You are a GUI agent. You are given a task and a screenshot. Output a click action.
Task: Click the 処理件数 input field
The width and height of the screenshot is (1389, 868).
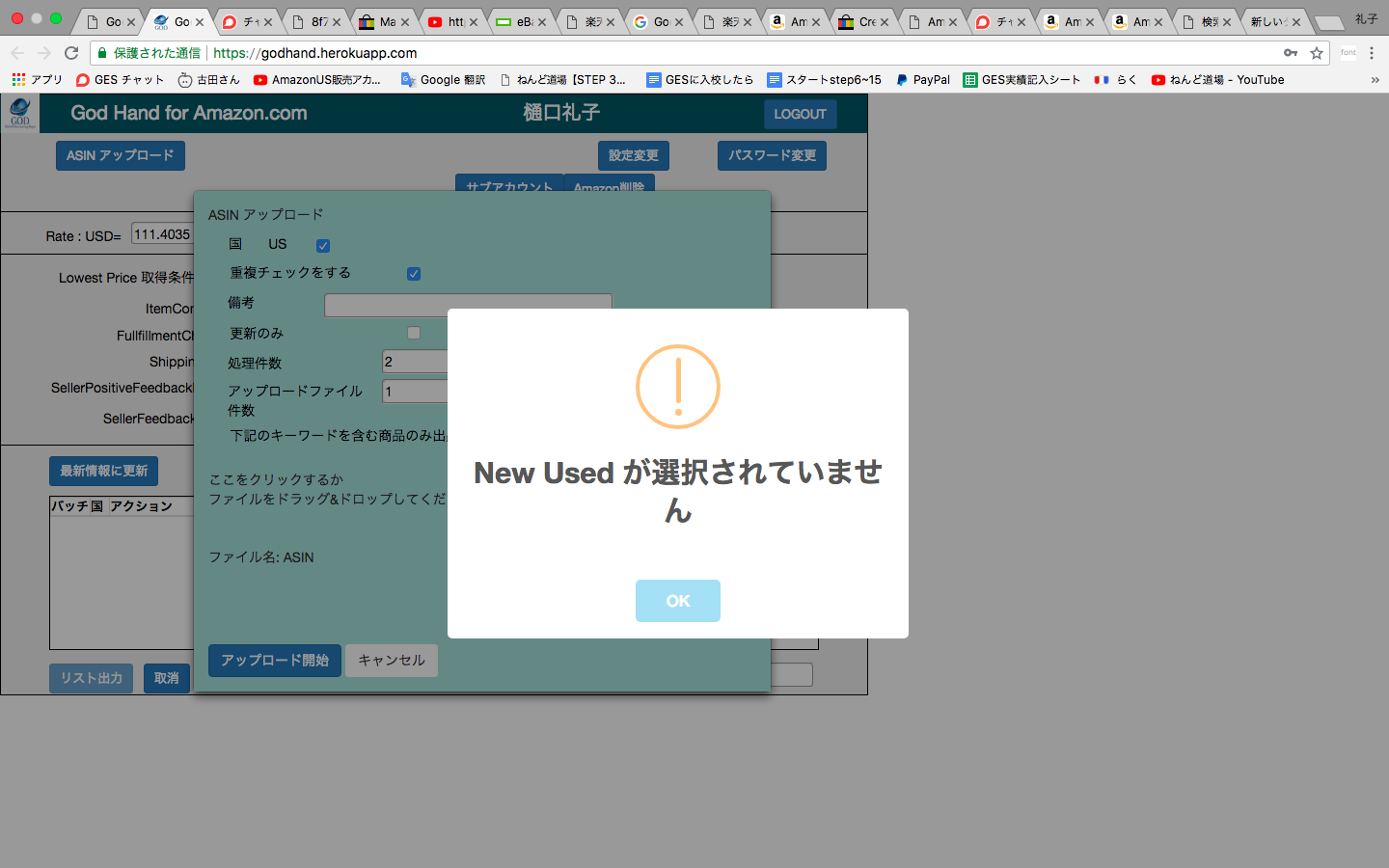416,362
